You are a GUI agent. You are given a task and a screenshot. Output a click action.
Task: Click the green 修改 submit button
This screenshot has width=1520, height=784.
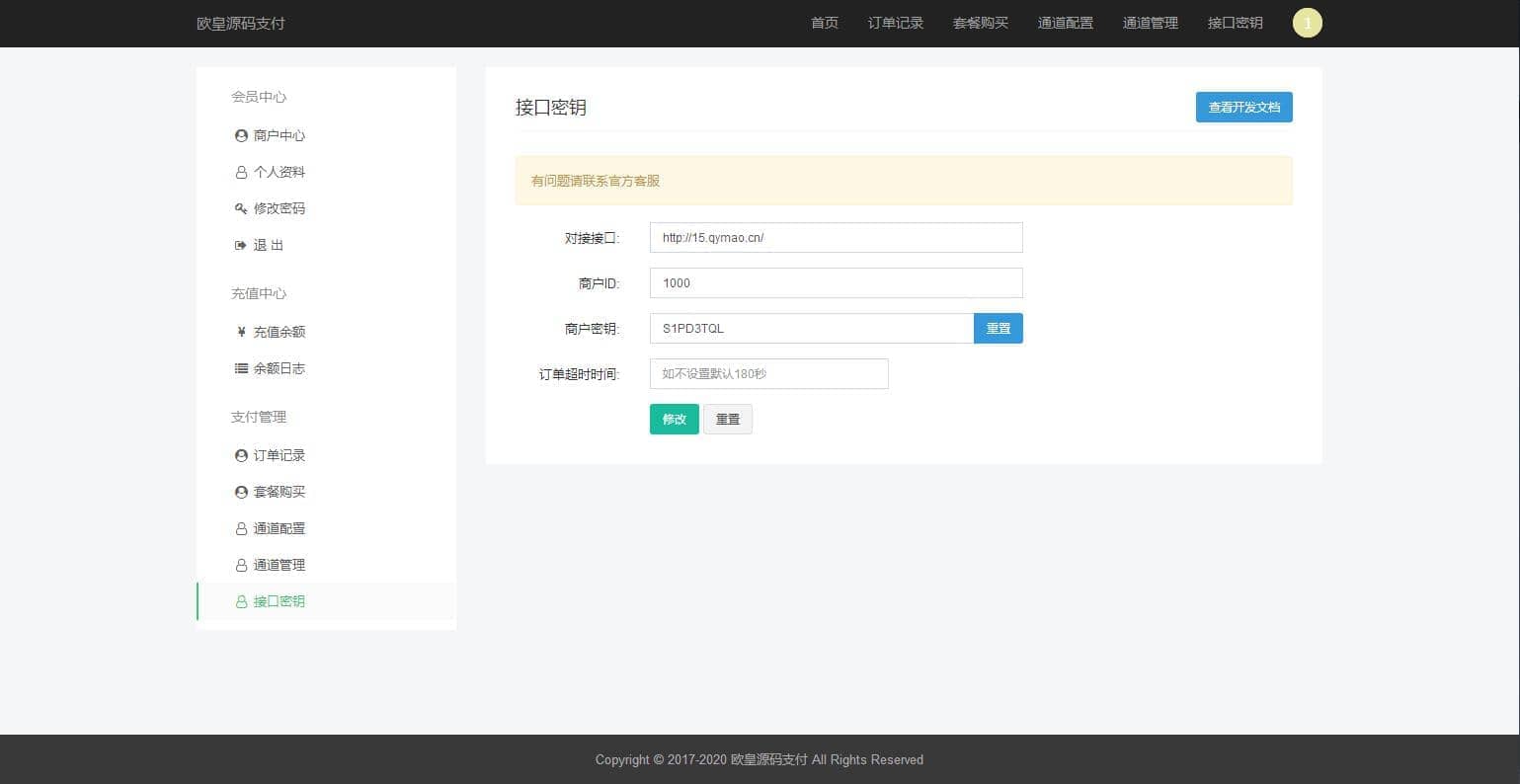674,420
